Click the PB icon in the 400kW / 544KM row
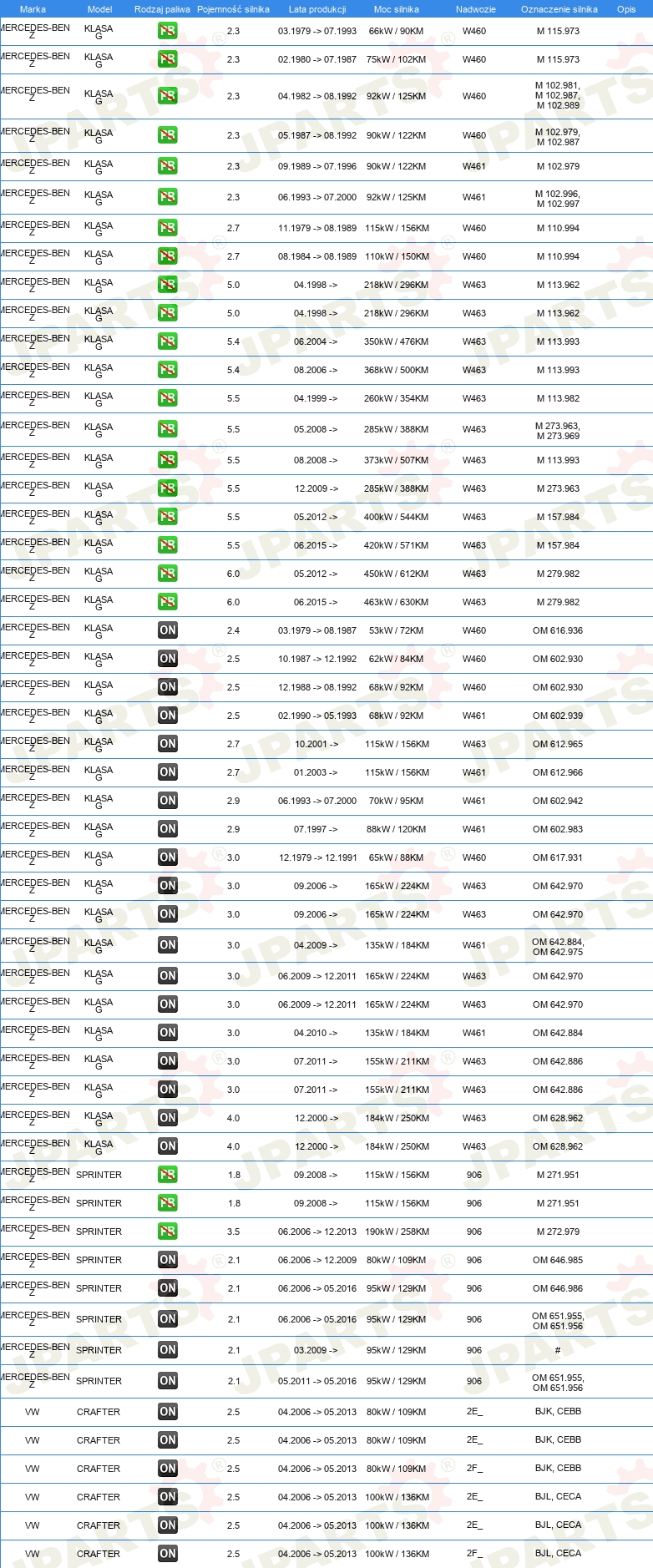 (168, 517)
